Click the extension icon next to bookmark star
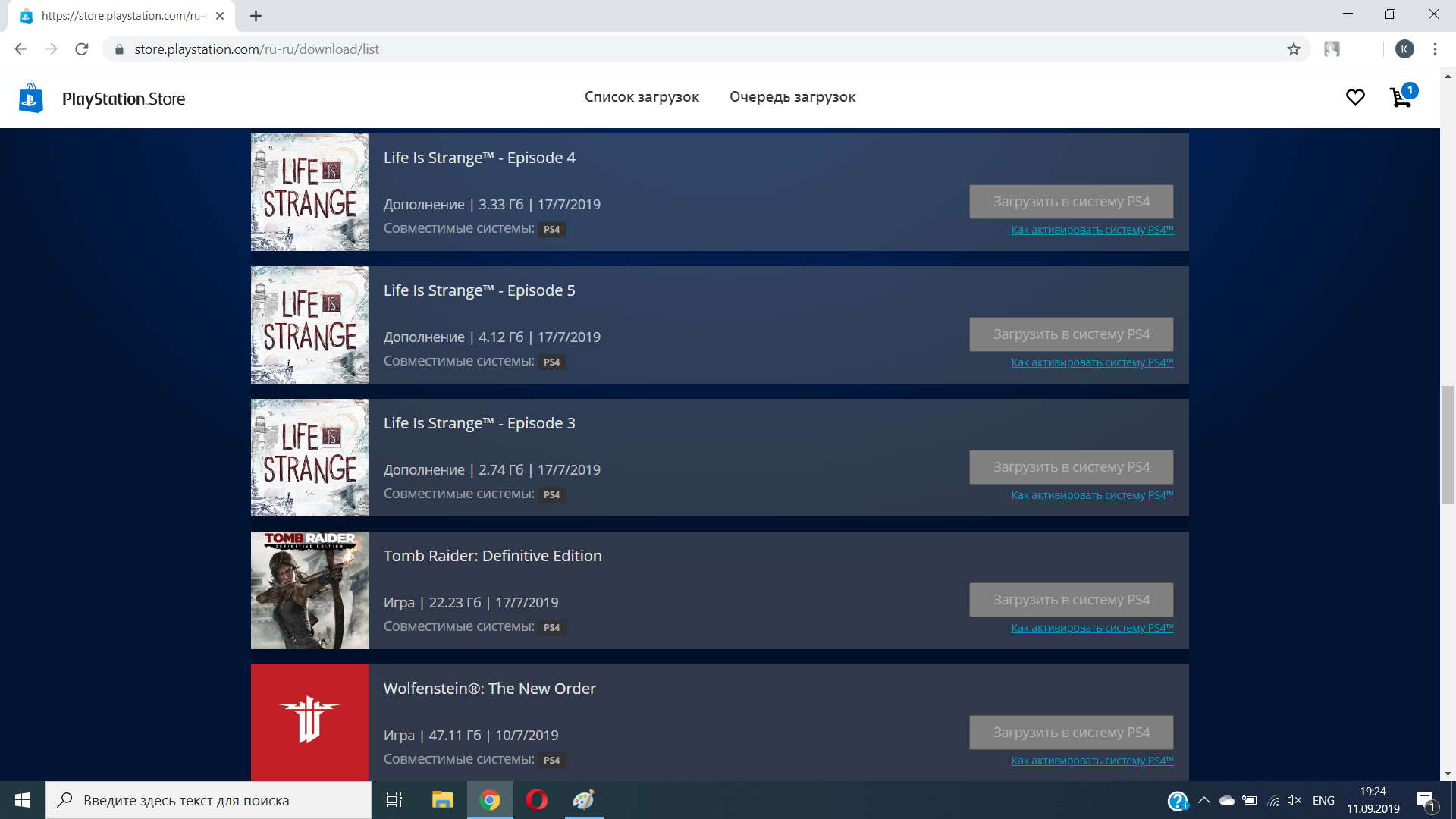The height and width of the screenshot is (819, 1456). click(1332, 49)
